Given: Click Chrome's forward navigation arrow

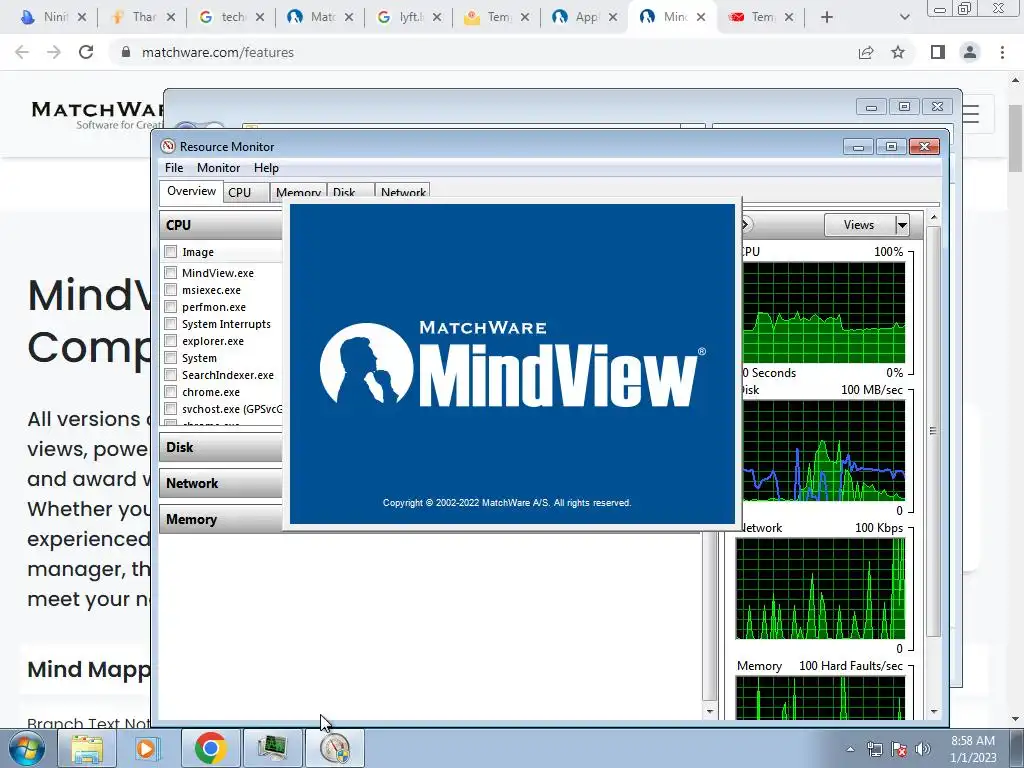Looking at the screenshot, I should [54, 52].
